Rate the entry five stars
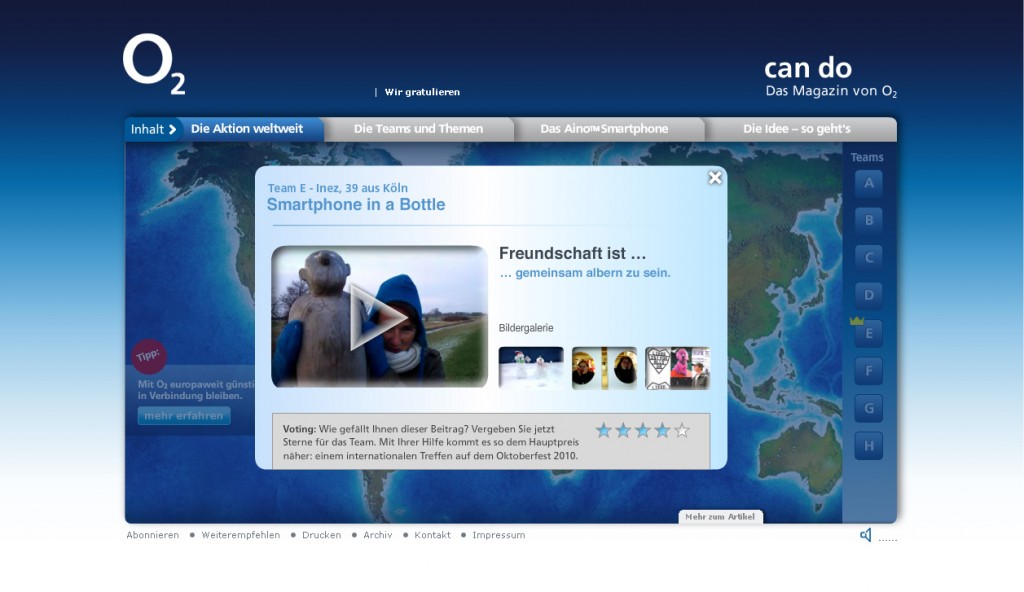The width and height of the screenshot is (1024, 592). [x=682, y=430]
